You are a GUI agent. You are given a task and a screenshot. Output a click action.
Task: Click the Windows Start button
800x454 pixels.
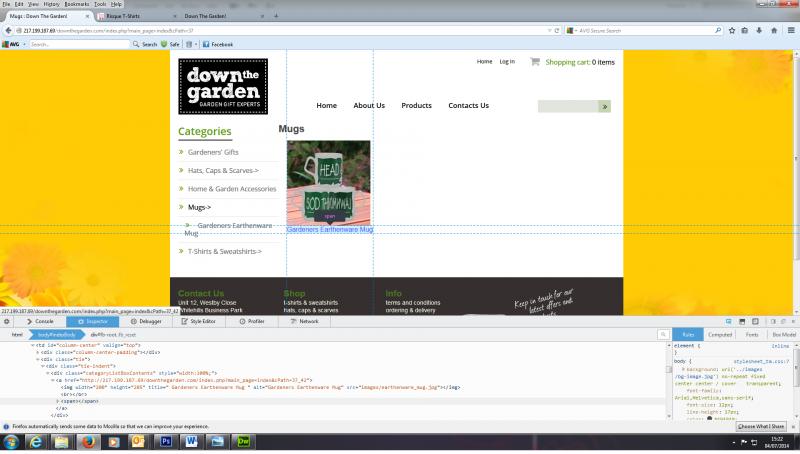tap(11, 442)
